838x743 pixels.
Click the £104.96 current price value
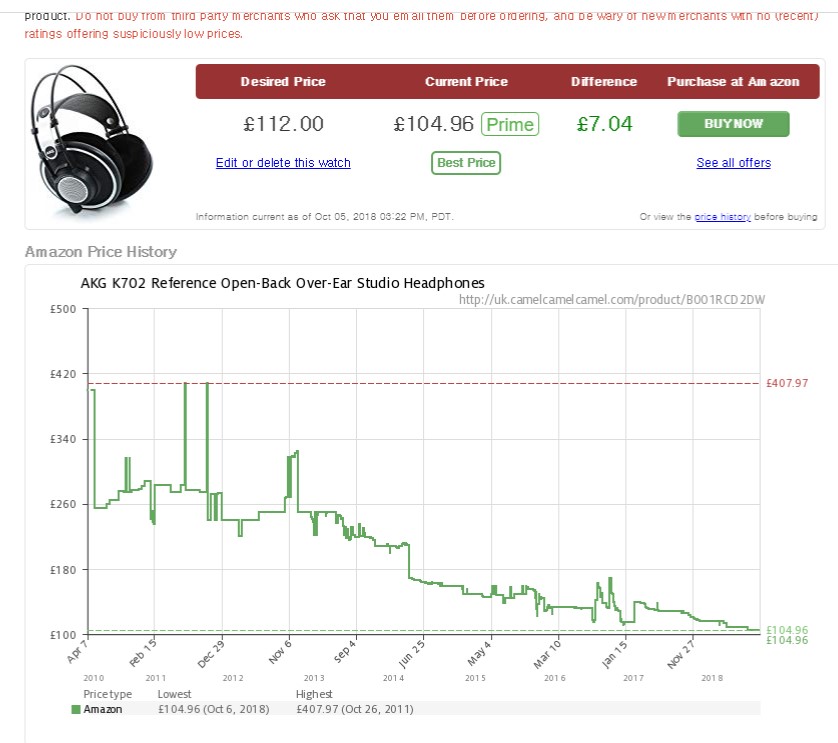[433, 124]
